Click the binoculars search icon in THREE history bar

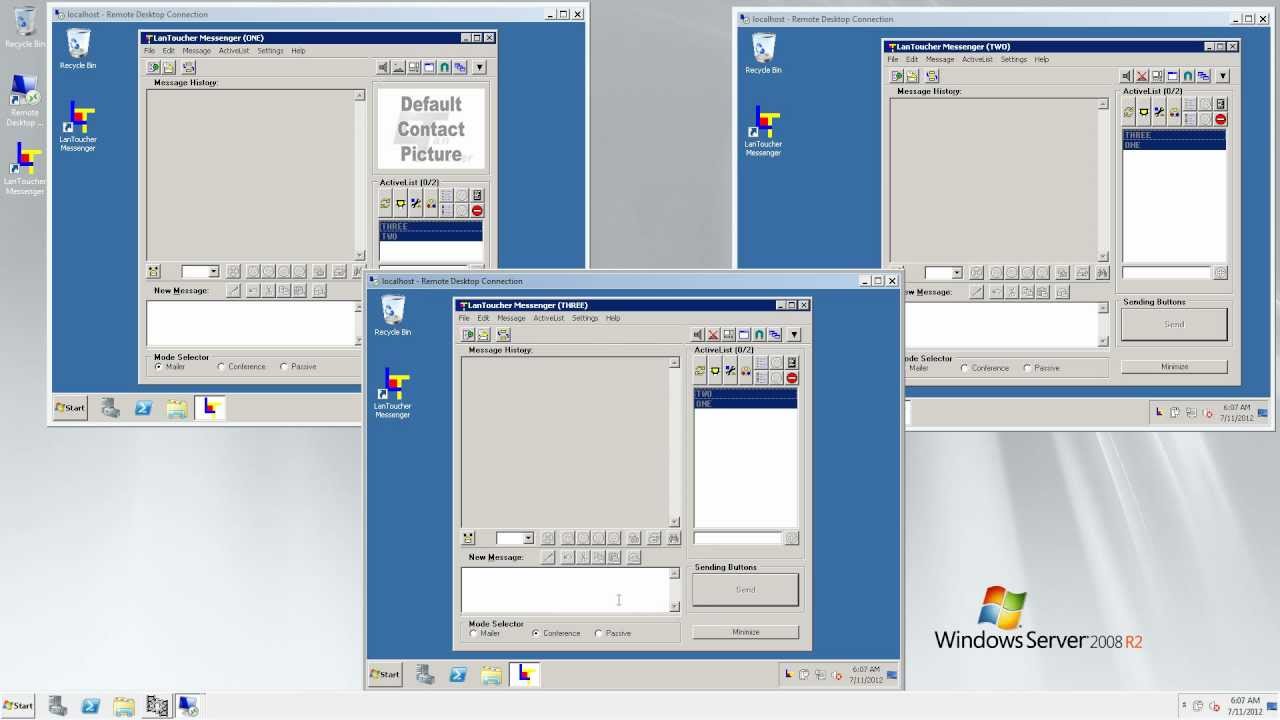tap(673, 538)
